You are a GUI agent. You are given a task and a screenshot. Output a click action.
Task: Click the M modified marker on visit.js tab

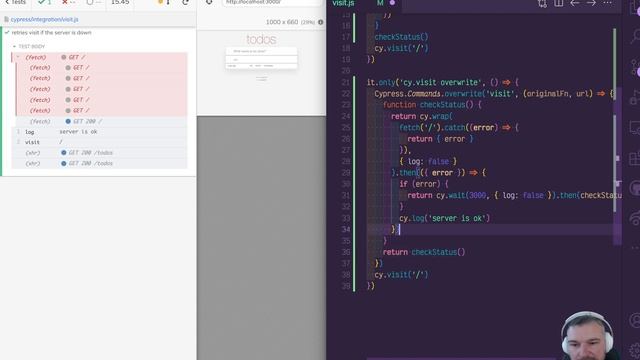[x=380, y=3]
